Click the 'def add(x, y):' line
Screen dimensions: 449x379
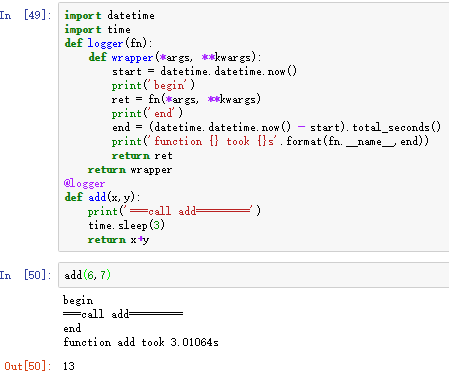point(102,197)
